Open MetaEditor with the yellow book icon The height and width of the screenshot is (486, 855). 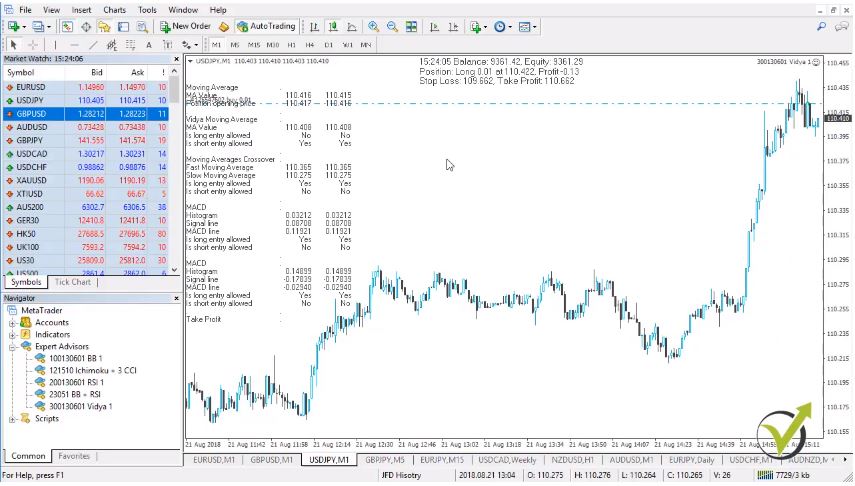(x=224, y=26)
